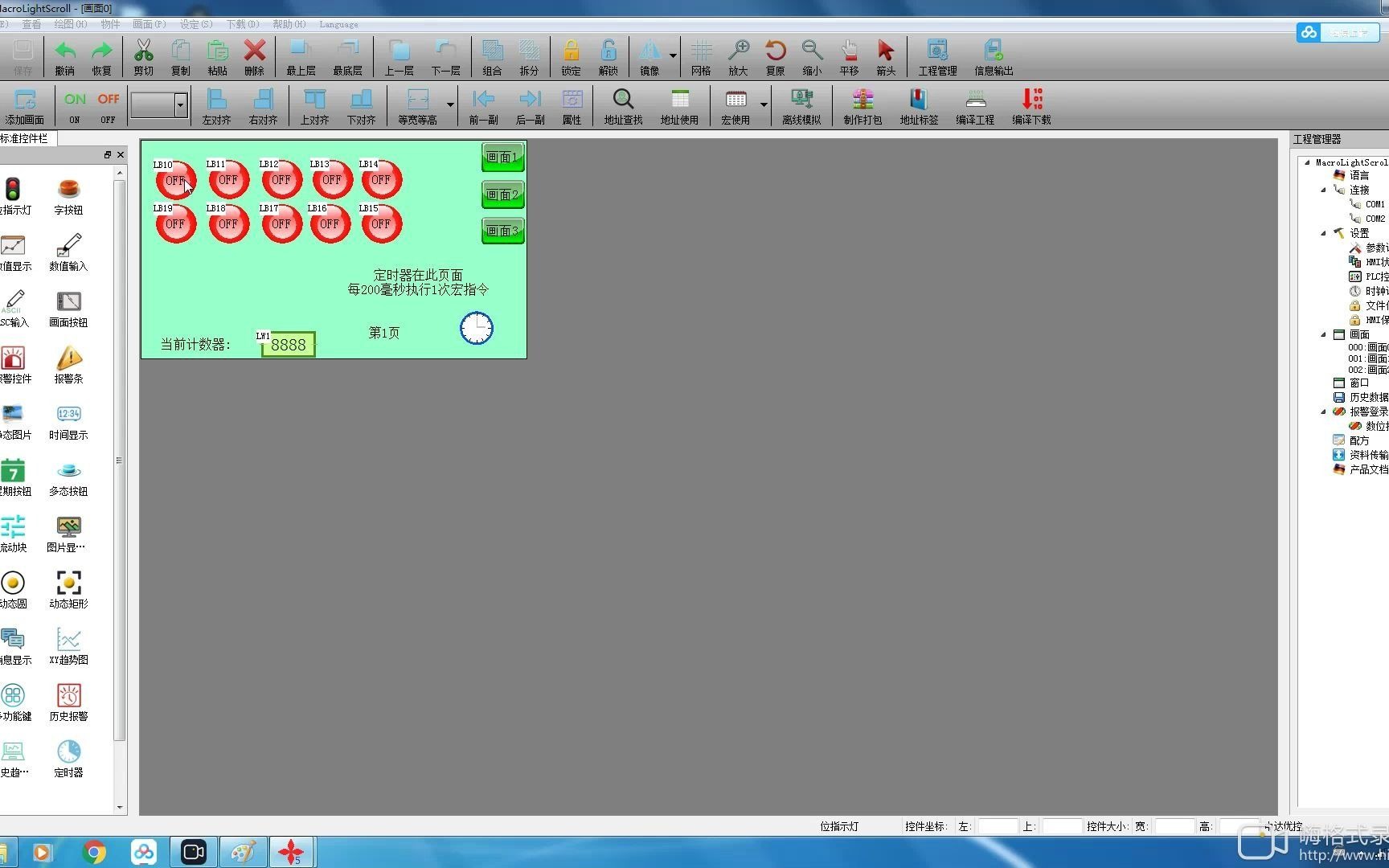
Task: Open 地址查找 address search
Action: [624, 106]
